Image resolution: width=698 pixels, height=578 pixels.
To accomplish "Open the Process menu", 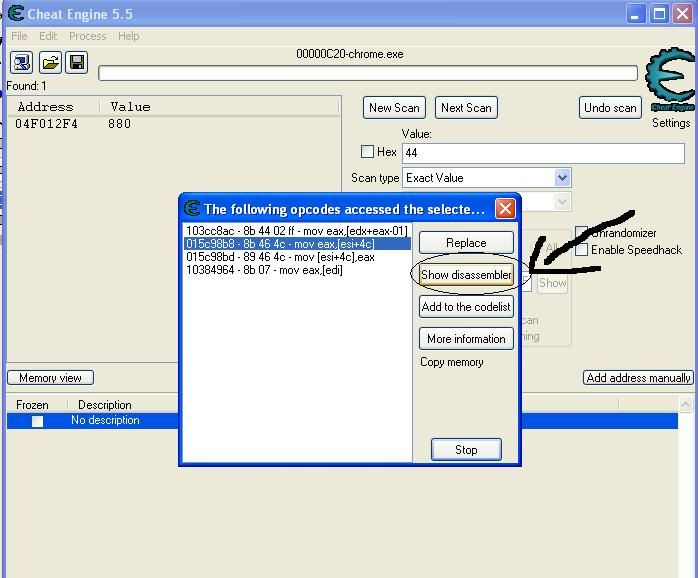I will click(88, 36).
